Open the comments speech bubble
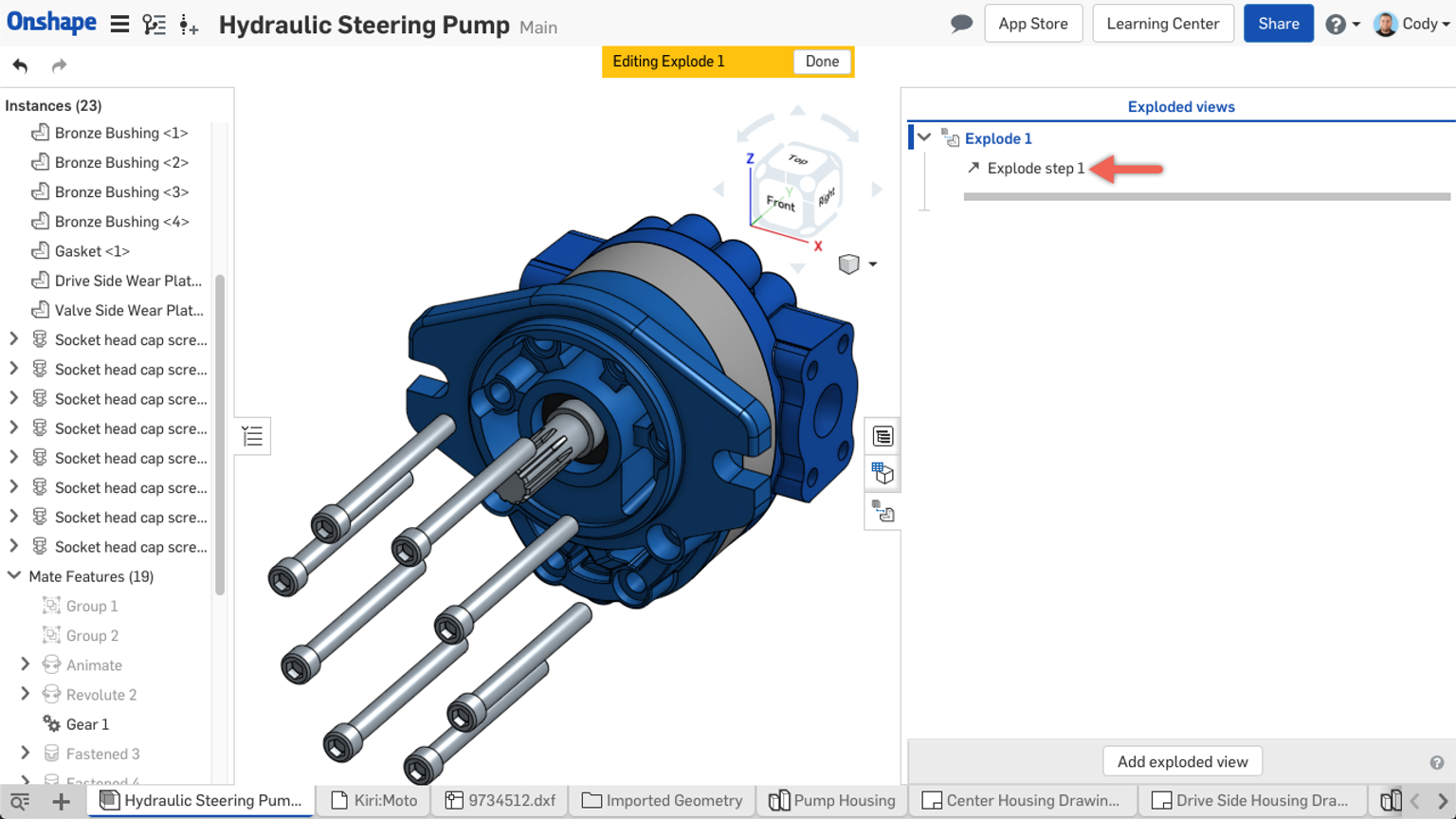Image resolution: width=1456 pixels, height=819 pixels. [x=960, y=24]
